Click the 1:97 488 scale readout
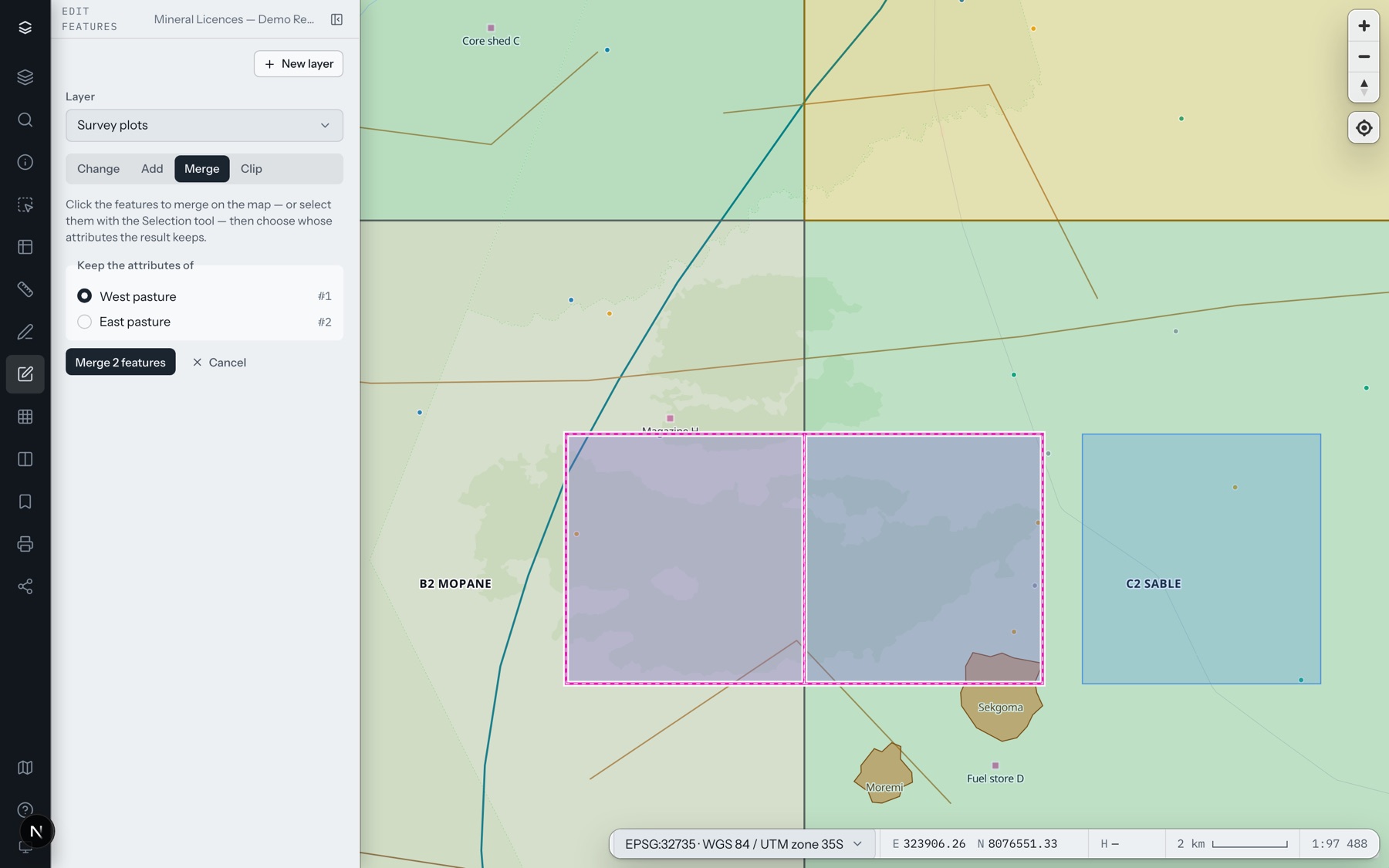 coord(1340,844)
